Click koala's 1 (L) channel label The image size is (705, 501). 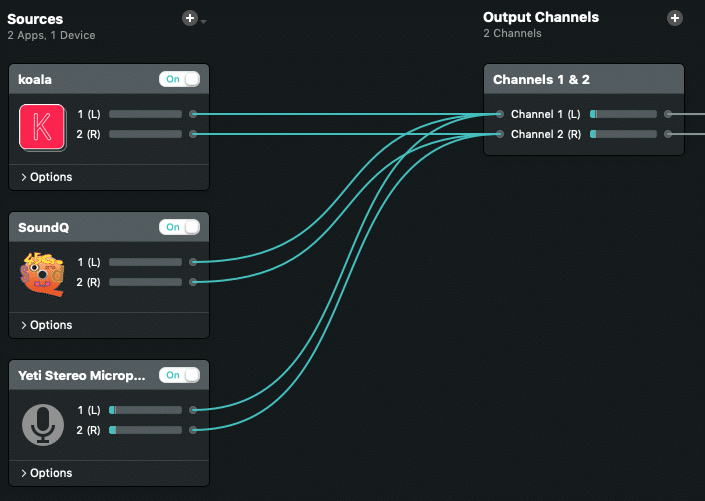point(89,114)
